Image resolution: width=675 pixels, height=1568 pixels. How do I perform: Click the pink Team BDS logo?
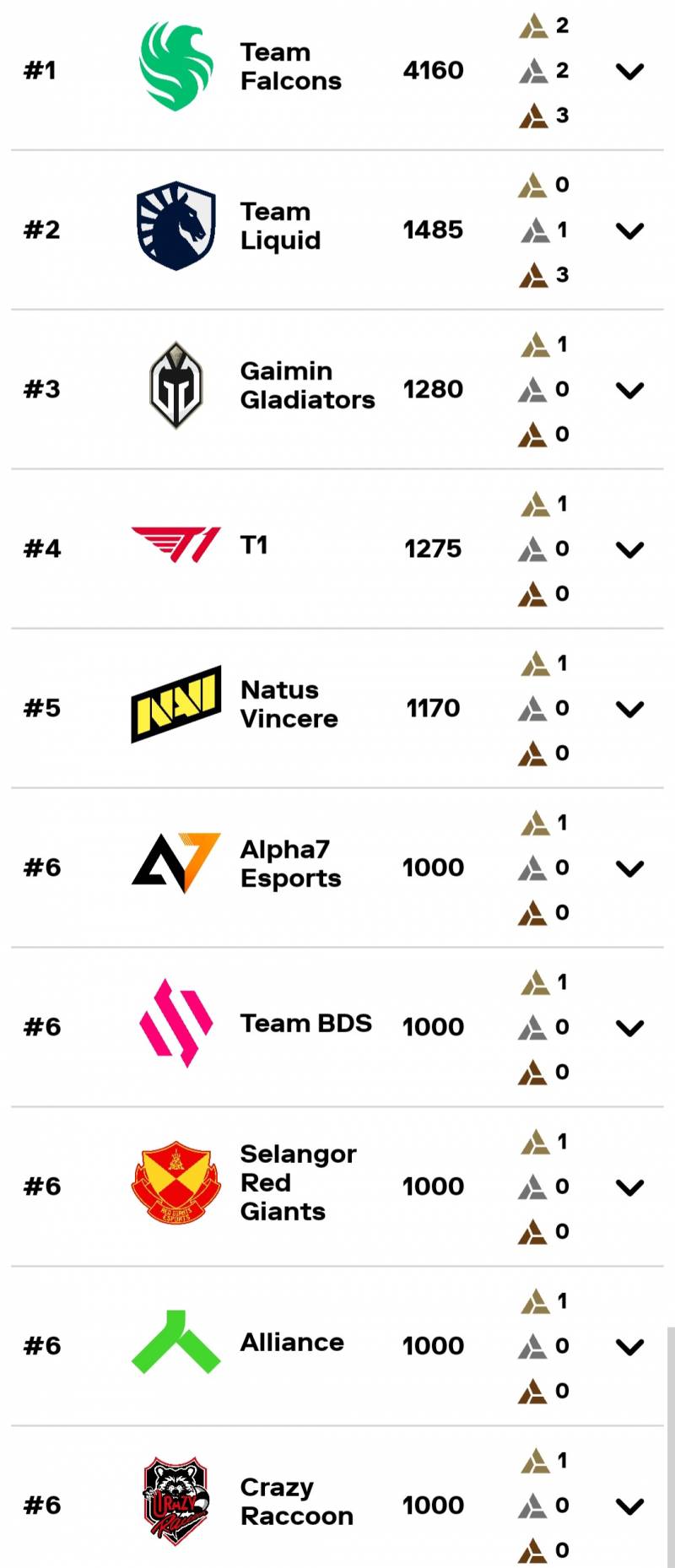pyautogui.click(x=175, y=1023)
